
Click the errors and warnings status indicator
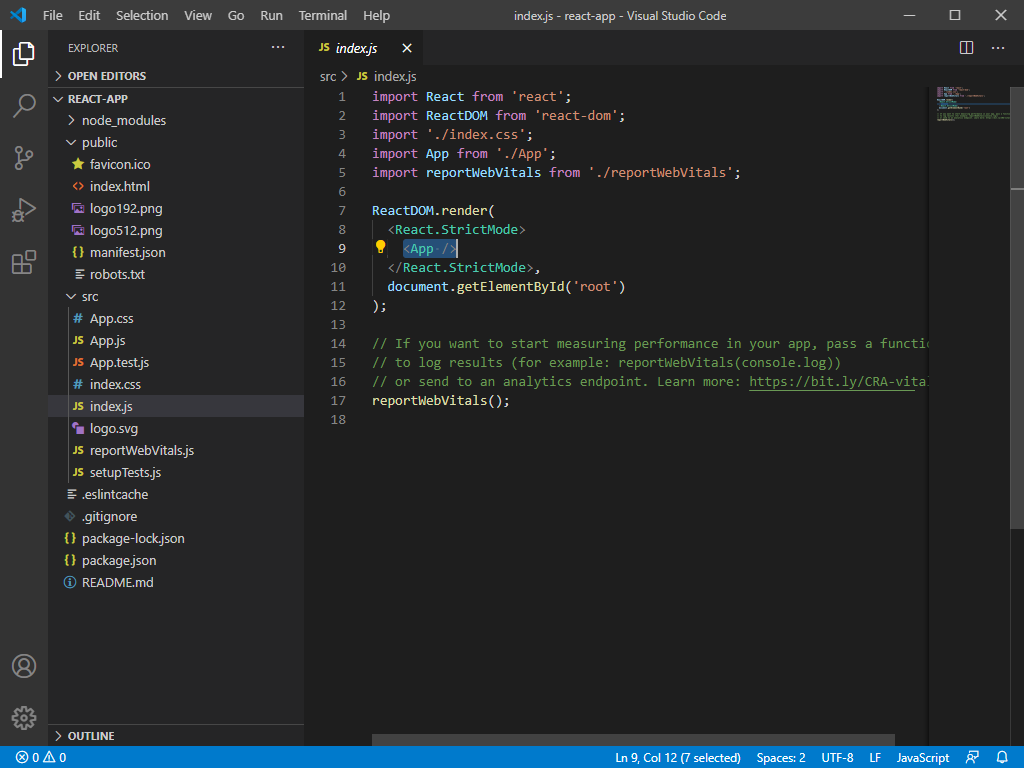(x=41, y=758)
